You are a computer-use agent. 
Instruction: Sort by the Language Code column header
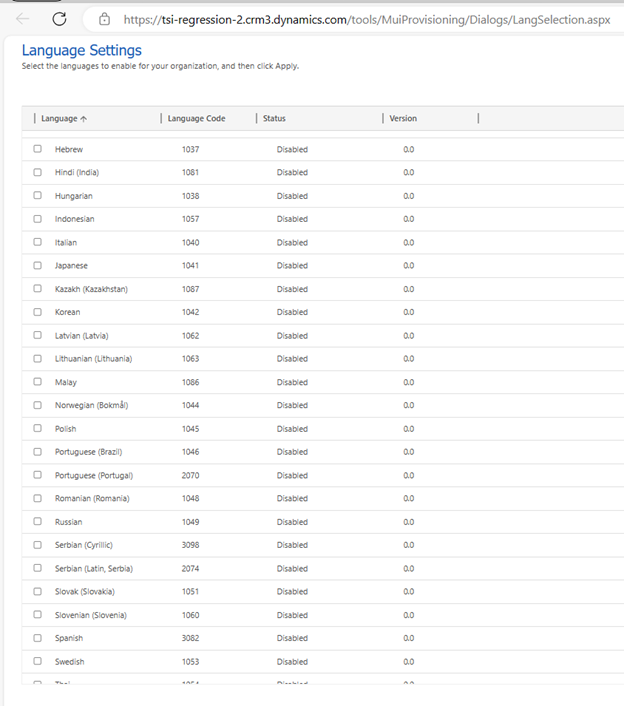(x=196, y=119)
